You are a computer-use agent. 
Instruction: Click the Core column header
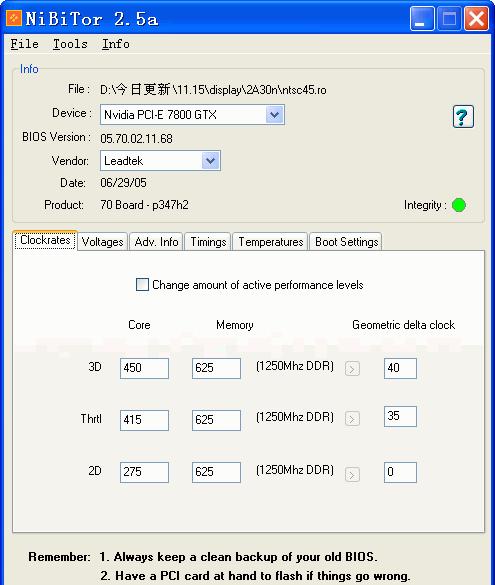click(x=139, y=325)
